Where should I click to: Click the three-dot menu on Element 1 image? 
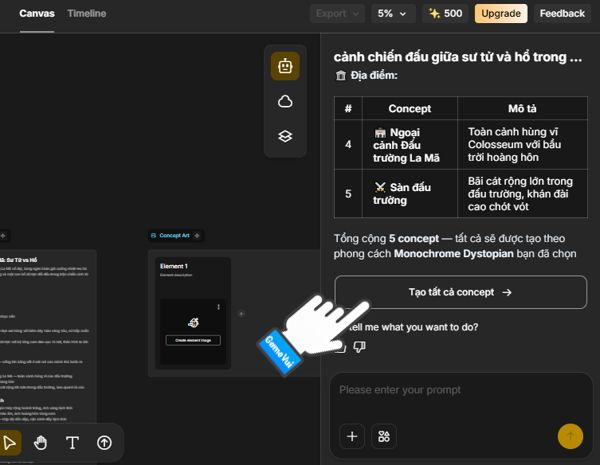point(218,307)
